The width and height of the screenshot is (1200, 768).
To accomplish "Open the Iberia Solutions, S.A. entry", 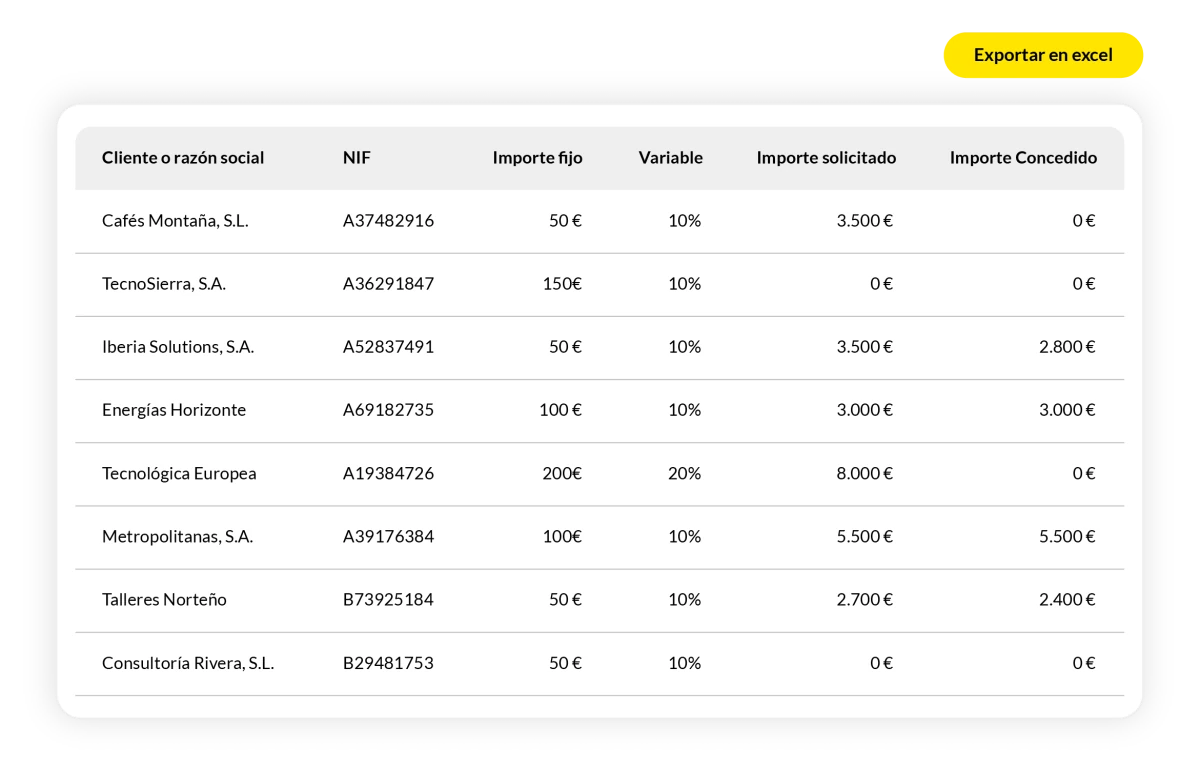I will point(600,347).
